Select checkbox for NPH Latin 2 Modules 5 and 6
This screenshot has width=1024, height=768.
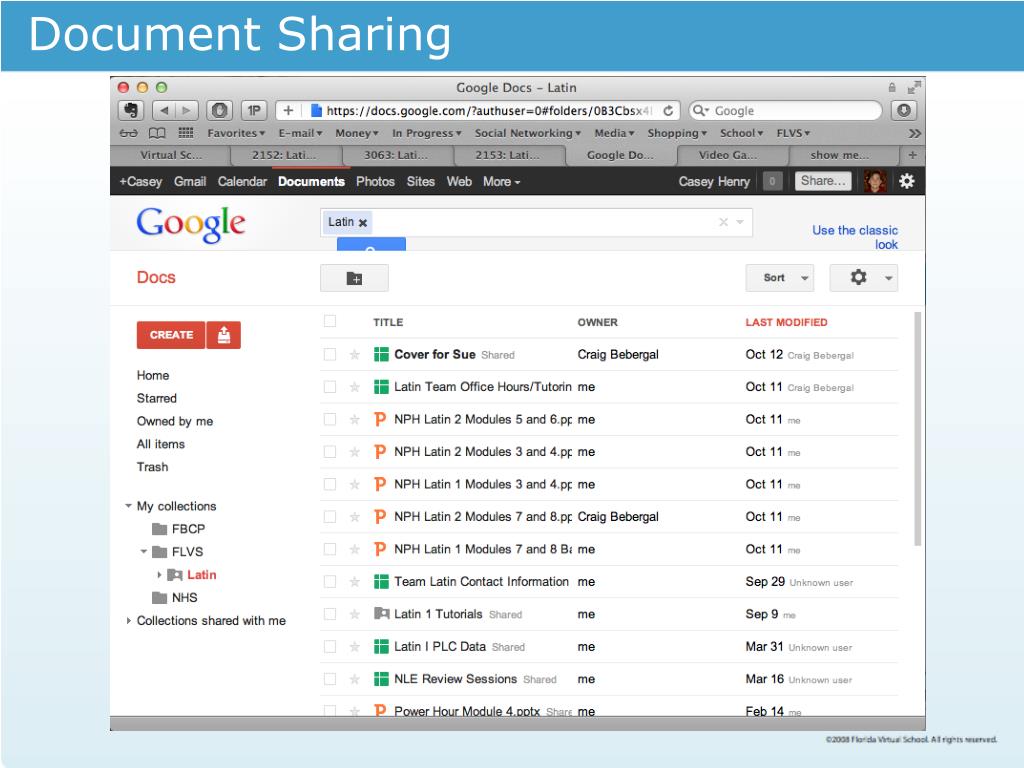[330, 419]
